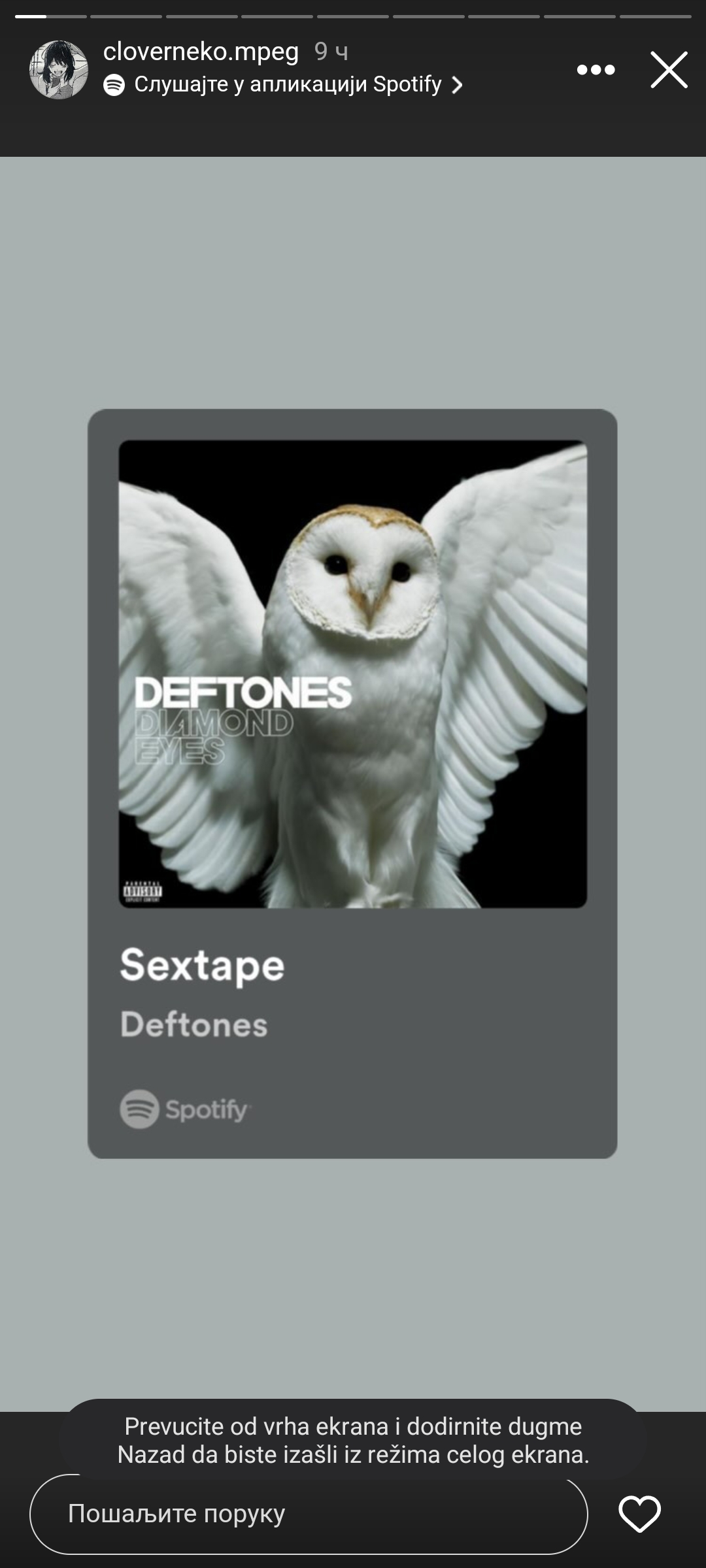Tap the Deftones artist name below Sextape
The image size is (706, 1568).
[193, 1024]
